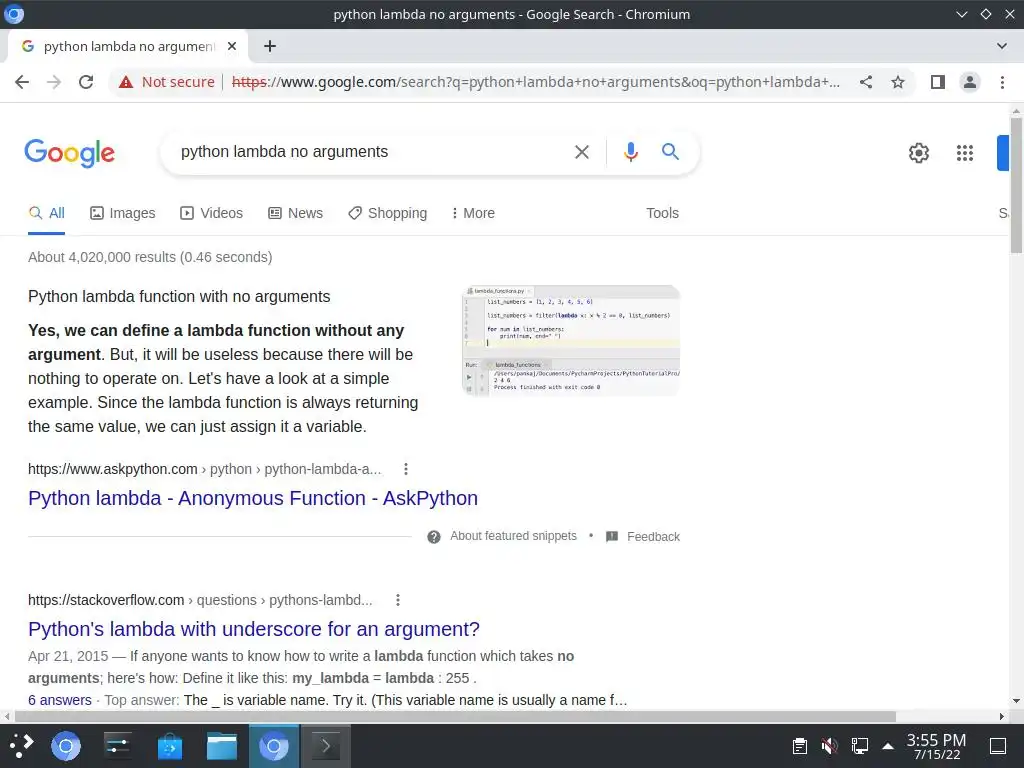Viewport: 1024px width, 768px height.
Task: Click the Google logo
Action: [69, 153]
